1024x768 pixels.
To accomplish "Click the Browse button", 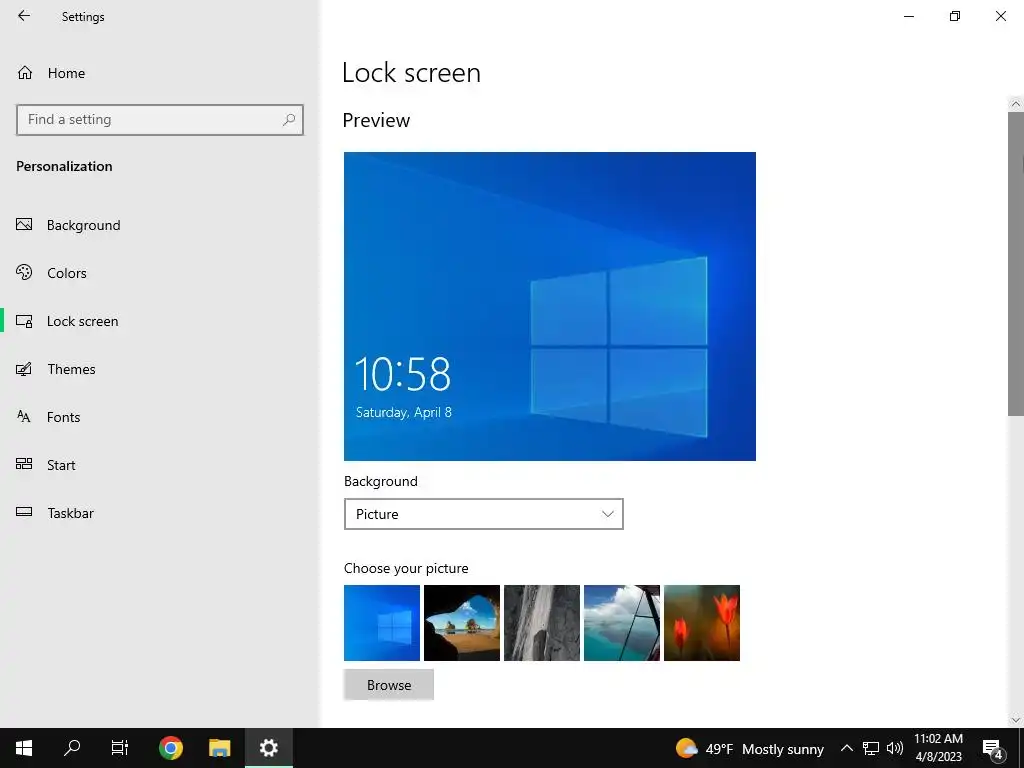I will pos(389,685).
